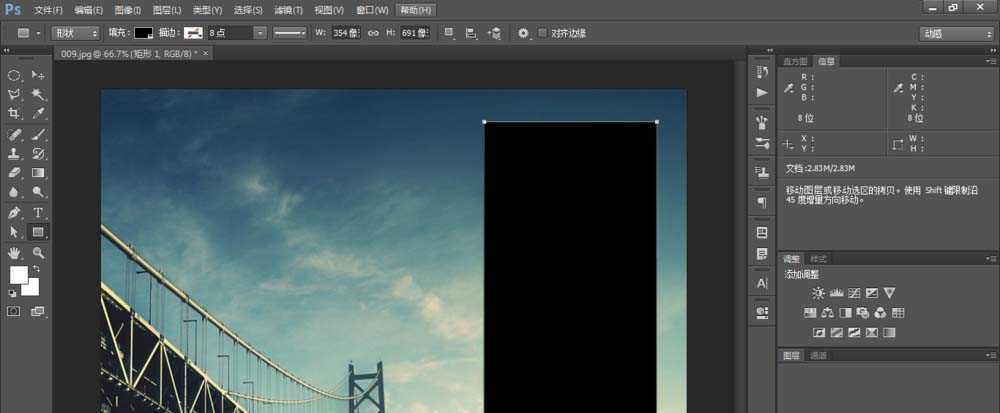Screen dimensions: 1000x413
Task: Select the Elliptical Marquee tool
Action: tap(15, 75)
